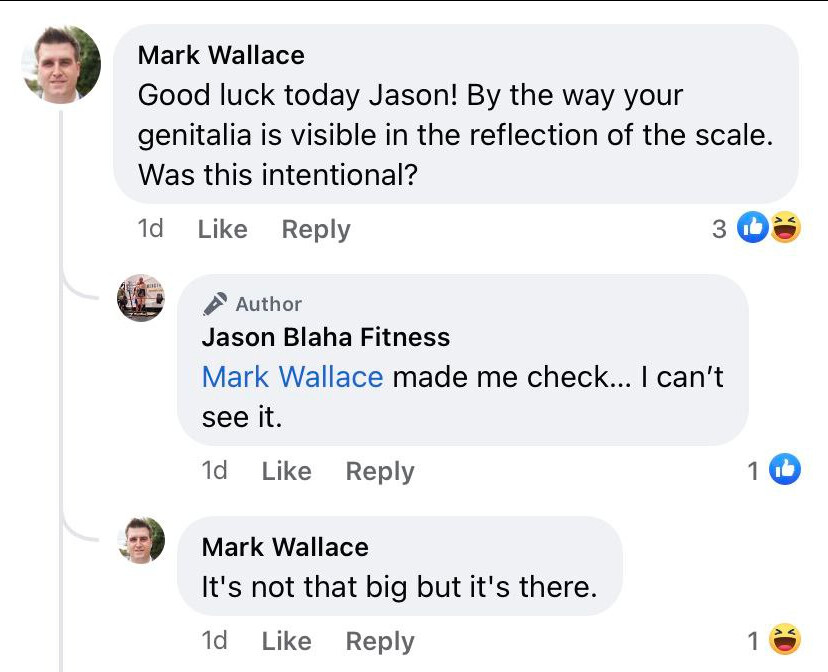The image size is (828, 672).
Task: Reply to the "It's not that big" comment
Action: click(380, 641)
